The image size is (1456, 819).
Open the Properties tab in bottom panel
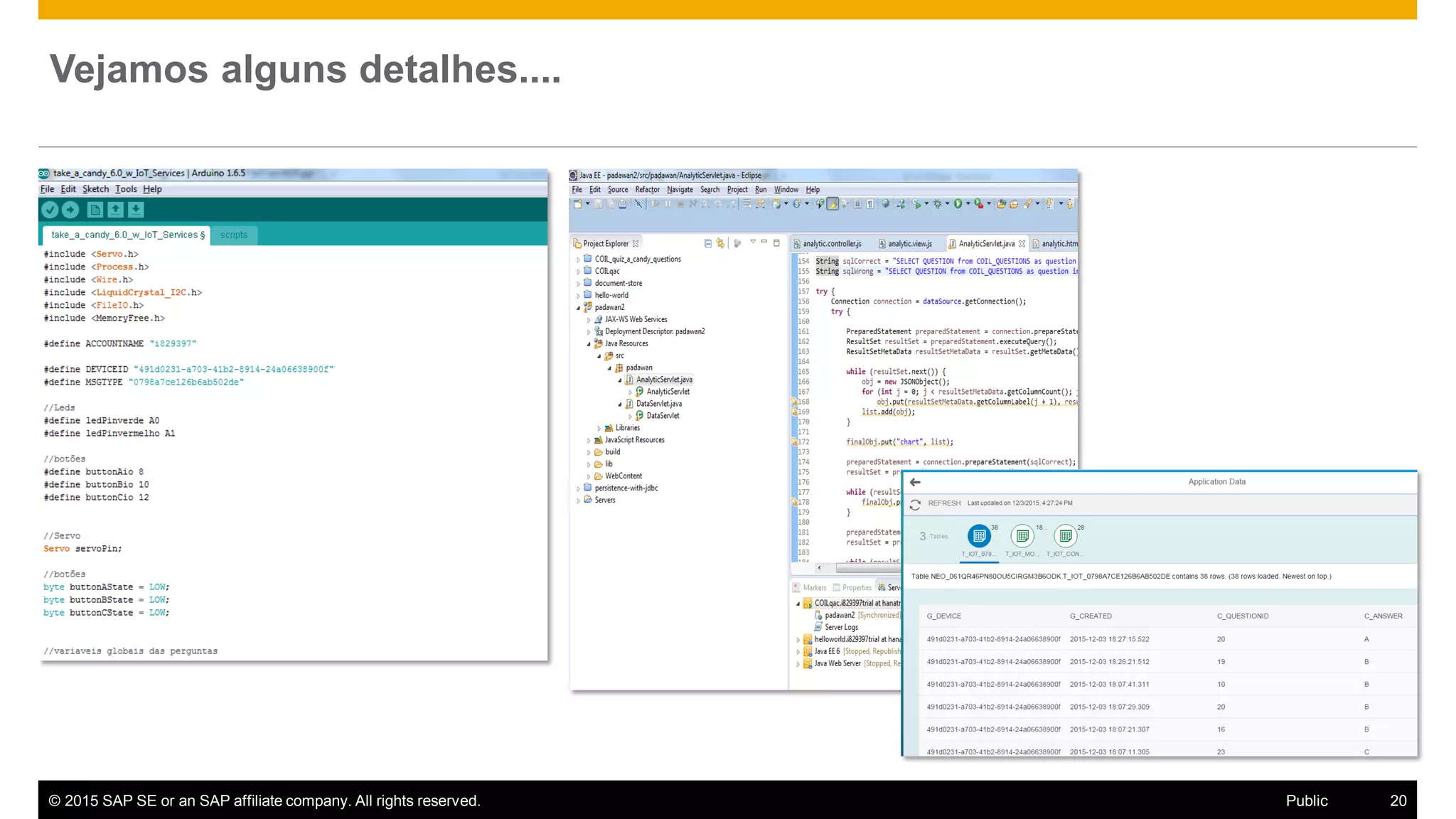click(x=852, y=588)
